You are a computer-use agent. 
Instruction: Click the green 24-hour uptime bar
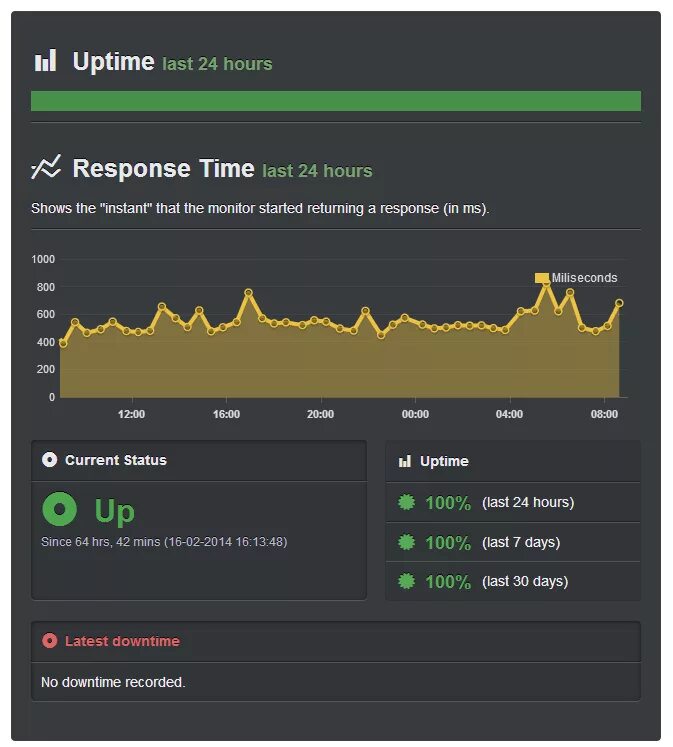336,101
